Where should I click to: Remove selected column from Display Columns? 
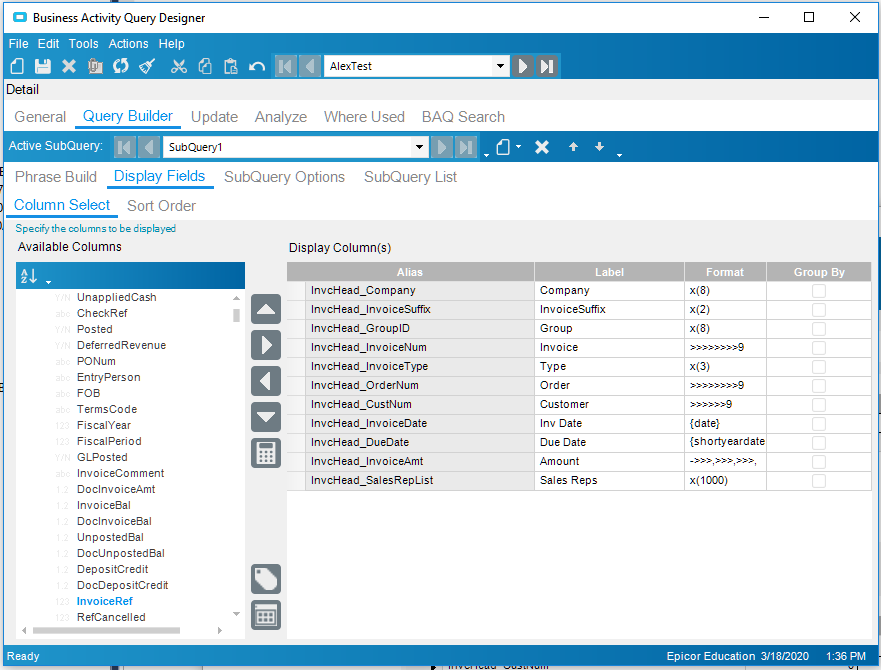(266, 381)
